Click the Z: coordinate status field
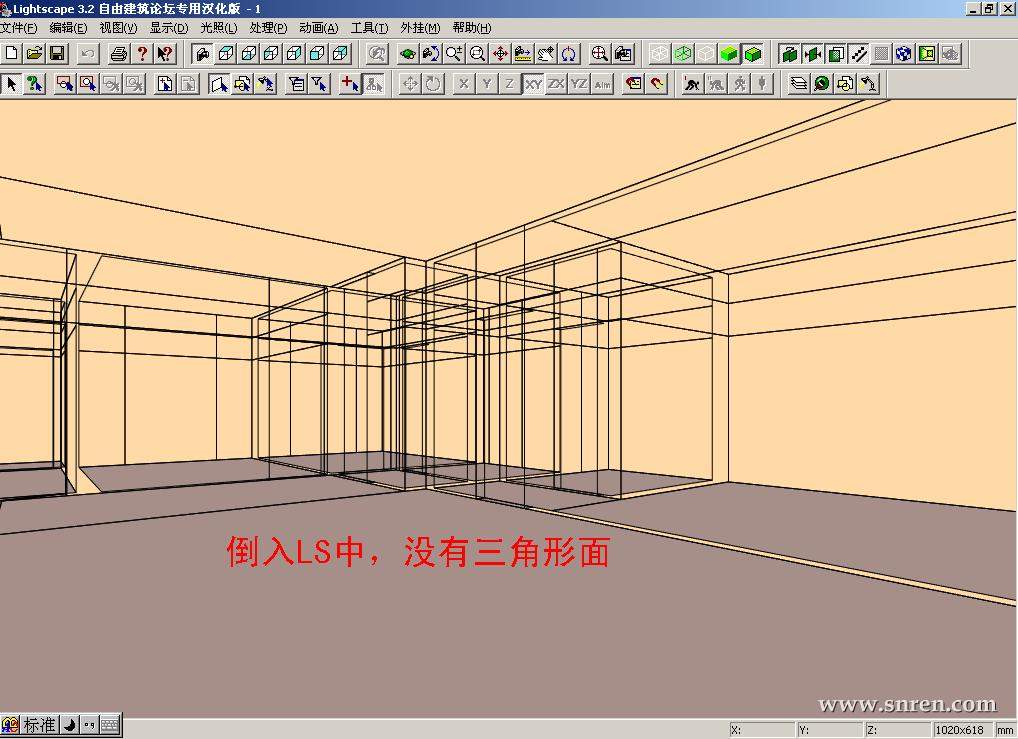The image size is (1018, 739). pos(899,730)
